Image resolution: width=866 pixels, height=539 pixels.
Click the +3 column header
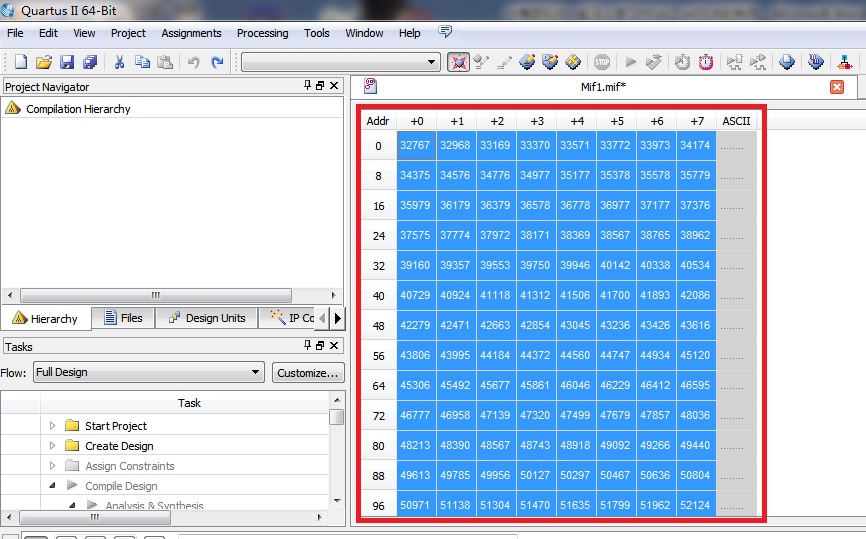537,121
